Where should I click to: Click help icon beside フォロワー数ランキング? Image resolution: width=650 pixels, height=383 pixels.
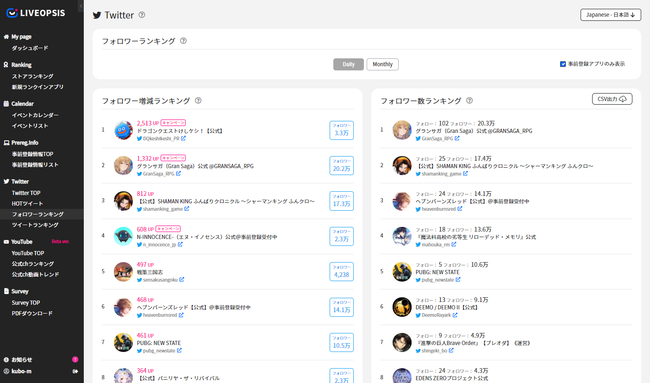[469, 100]
